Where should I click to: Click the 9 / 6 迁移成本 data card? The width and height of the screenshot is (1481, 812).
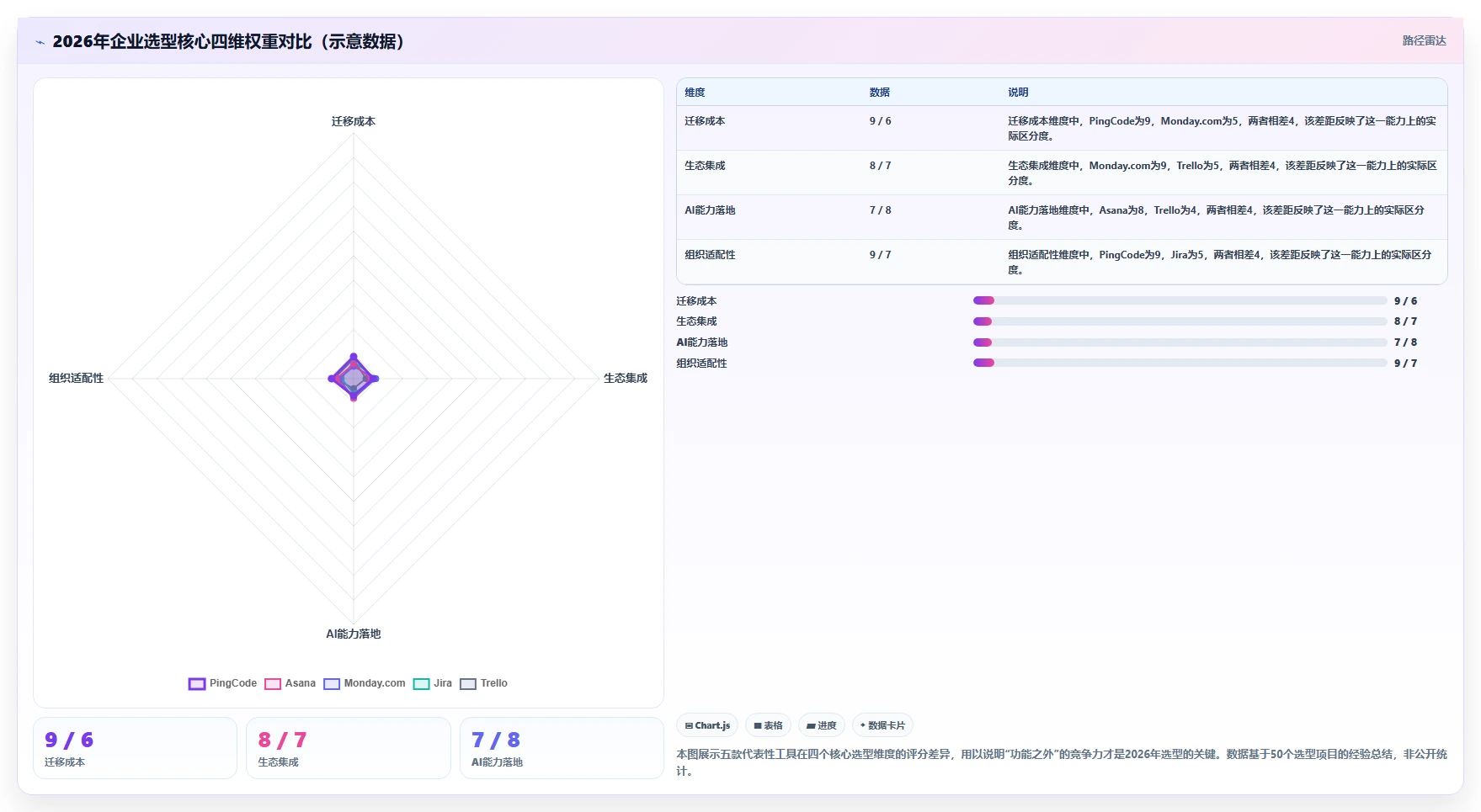coord(136,748)
